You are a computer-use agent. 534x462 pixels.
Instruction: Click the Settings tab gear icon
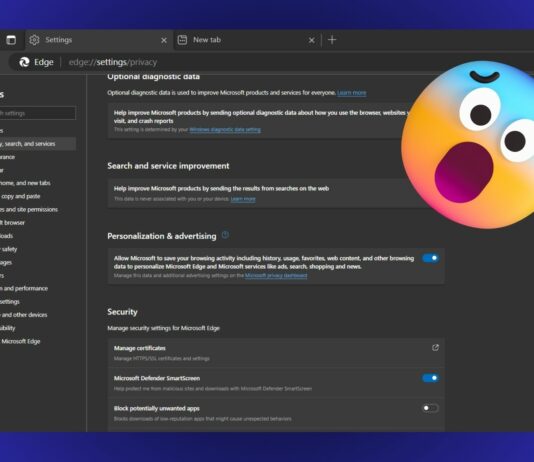[34, 40]
